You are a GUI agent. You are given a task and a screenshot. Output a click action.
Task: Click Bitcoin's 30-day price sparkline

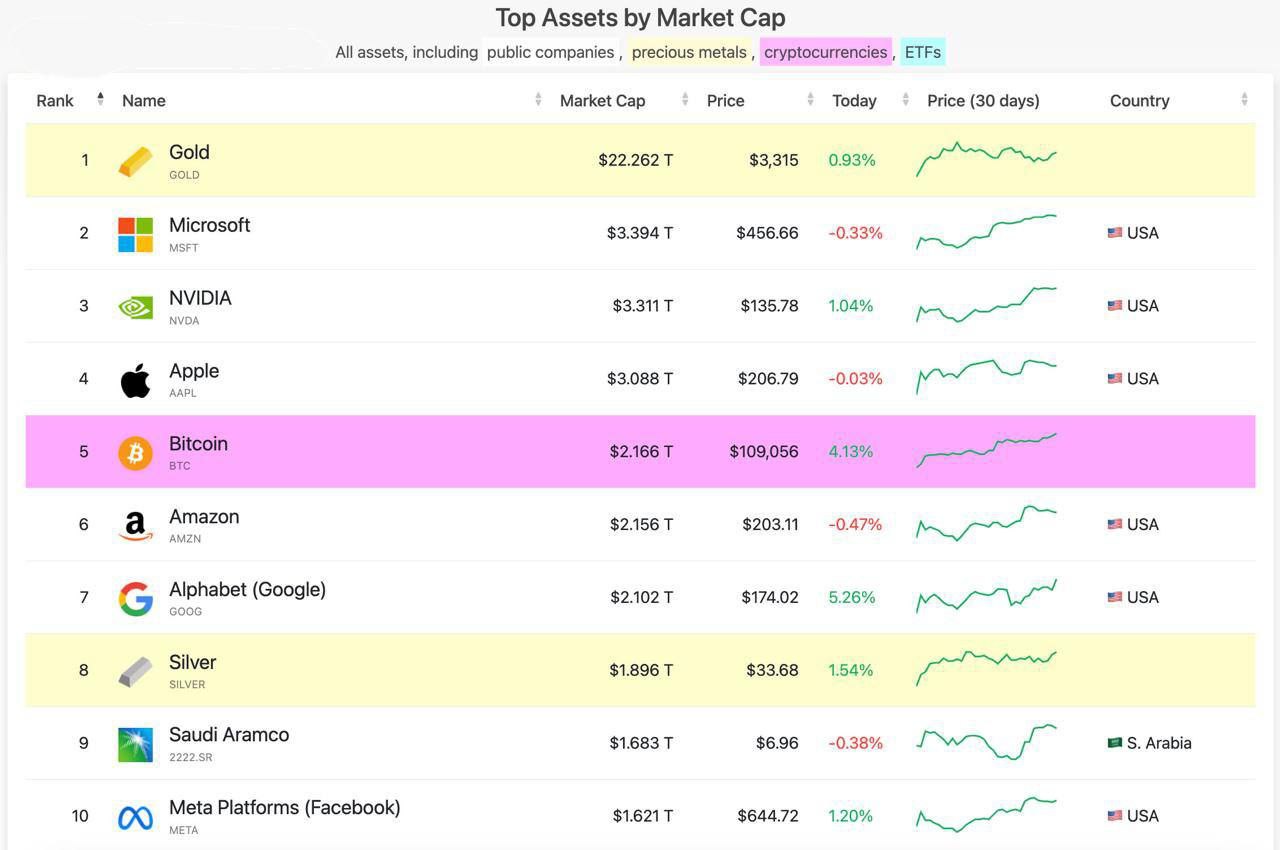986,451
